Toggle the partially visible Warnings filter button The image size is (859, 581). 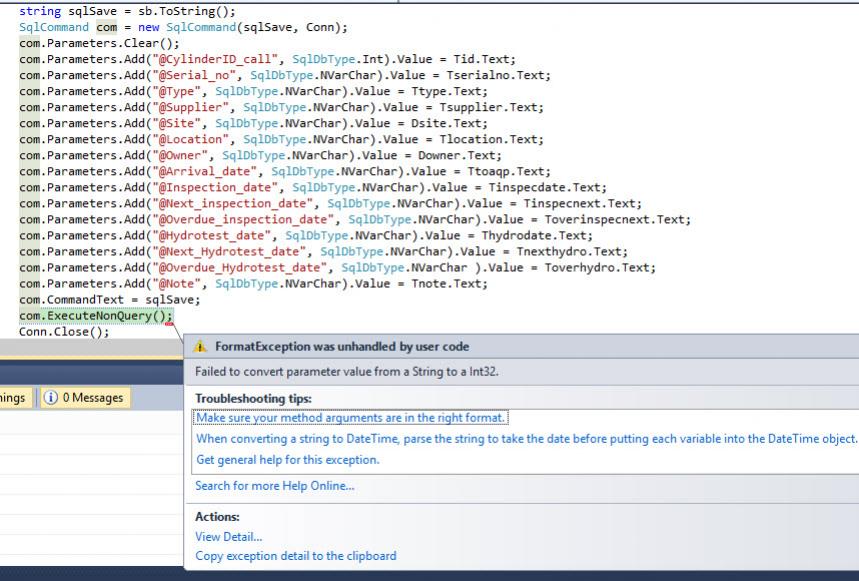coord(14,398)
